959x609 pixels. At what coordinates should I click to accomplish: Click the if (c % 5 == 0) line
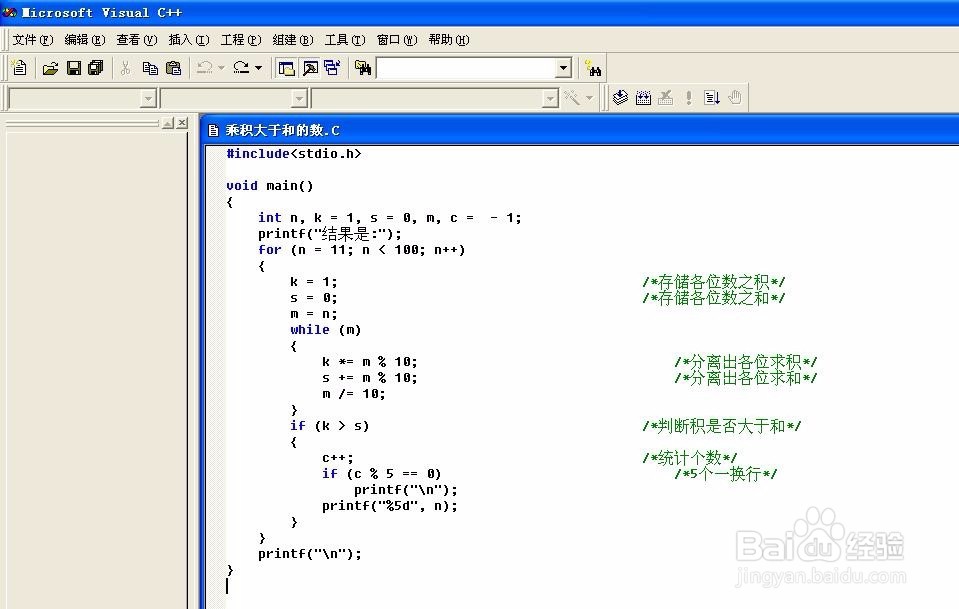tap(382, 473)
